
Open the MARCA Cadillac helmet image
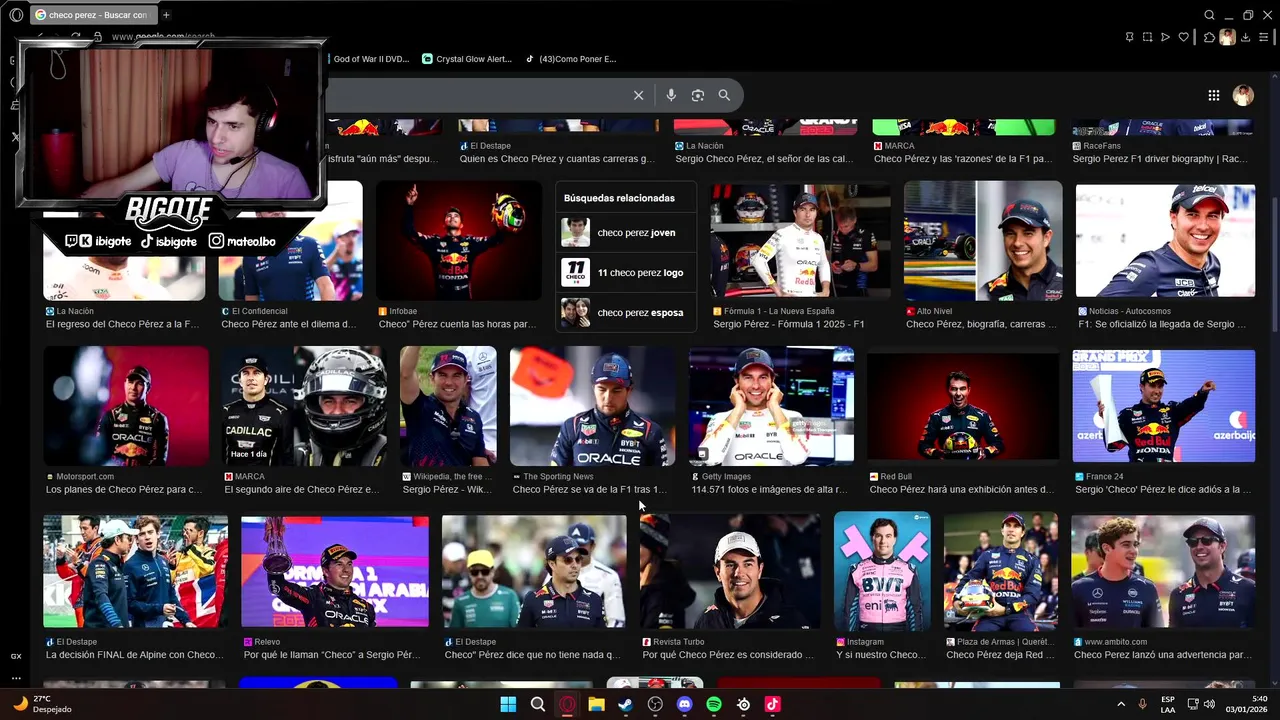304,406
